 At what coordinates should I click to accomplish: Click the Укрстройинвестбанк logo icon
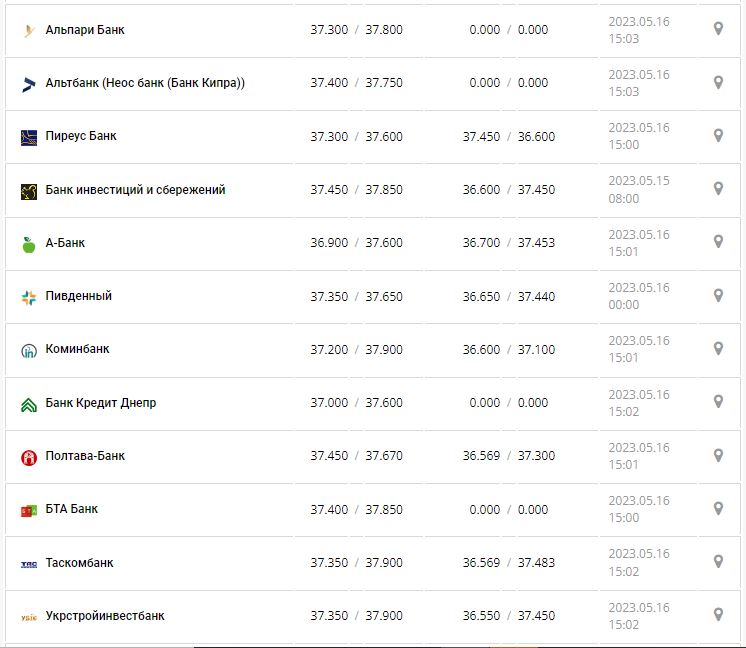click(x=28, y=617)
